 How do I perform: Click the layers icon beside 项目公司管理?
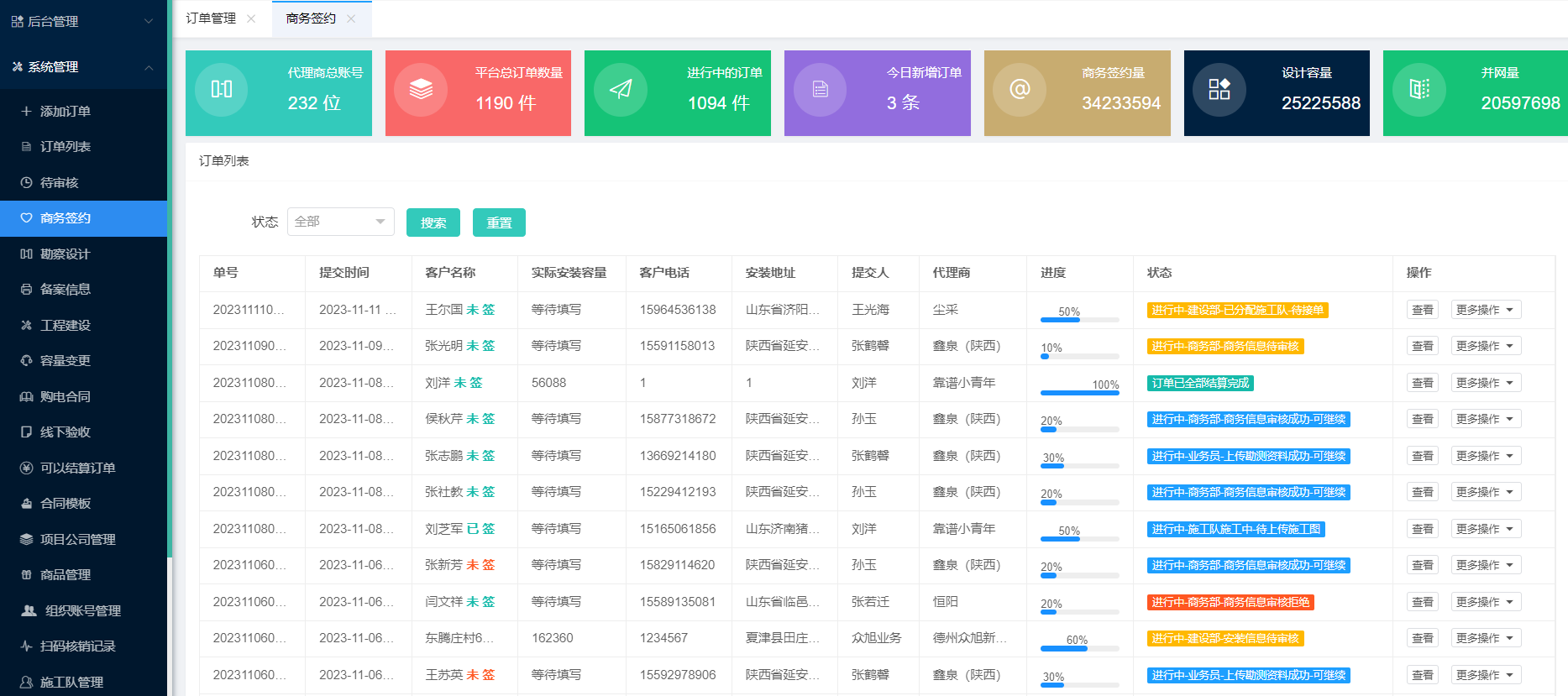coord(26,539)
